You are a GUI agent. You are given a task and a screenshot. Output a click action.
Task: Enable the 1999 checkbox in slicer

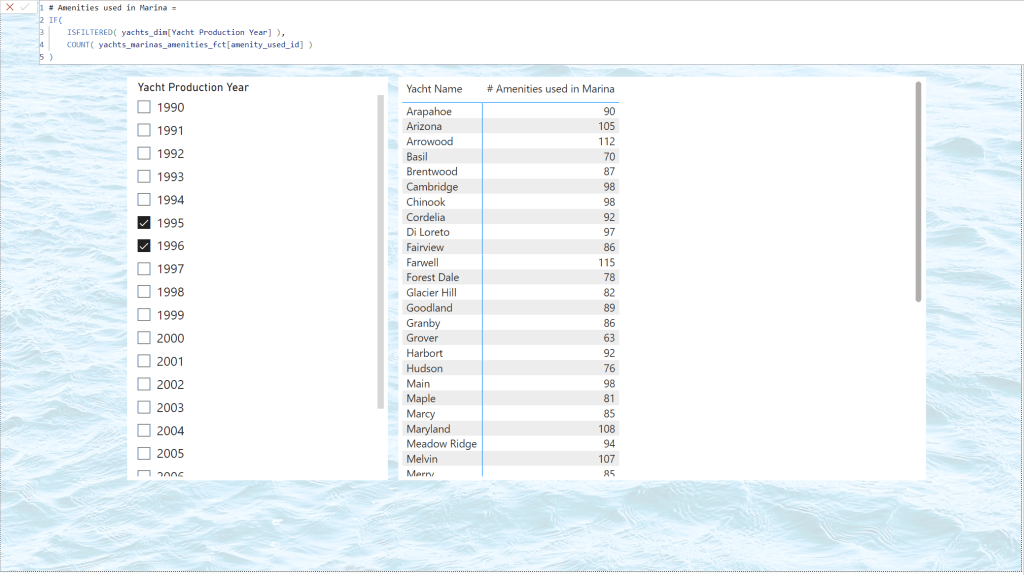(x=144, y=315)
